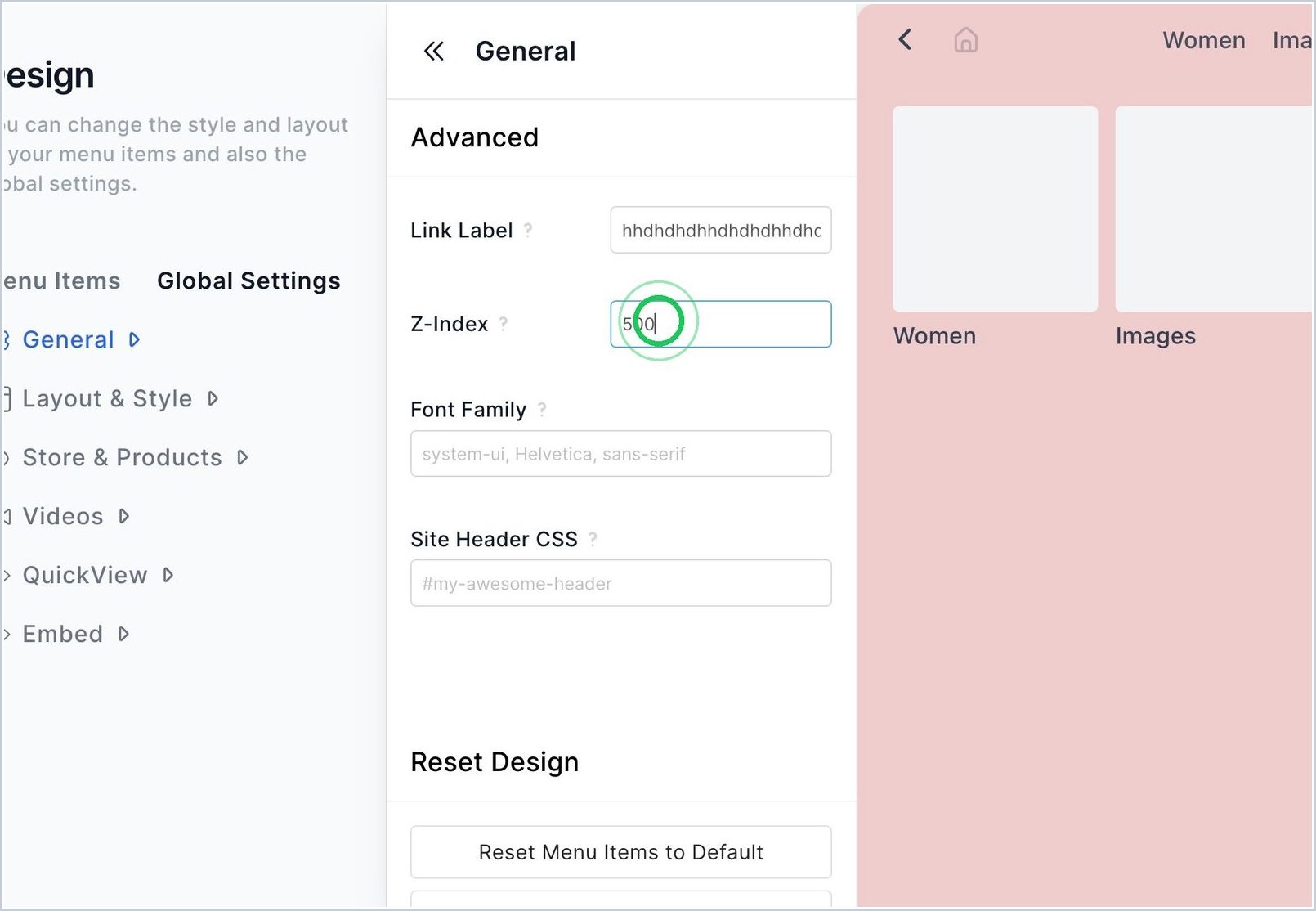This screenshot has height=911, width=1316.
Task: Open the Z-Index help question mark
Action: (504, 324)
